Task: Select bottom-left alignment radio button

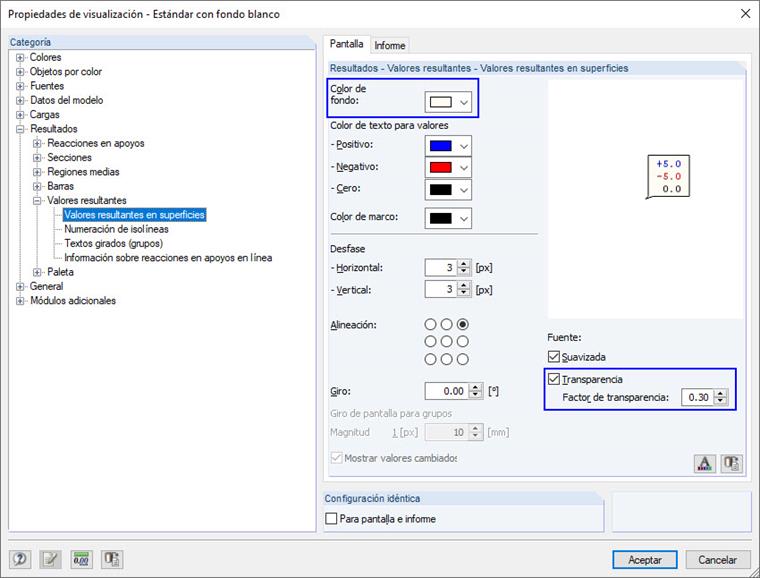Action: [x=430, y=359]
